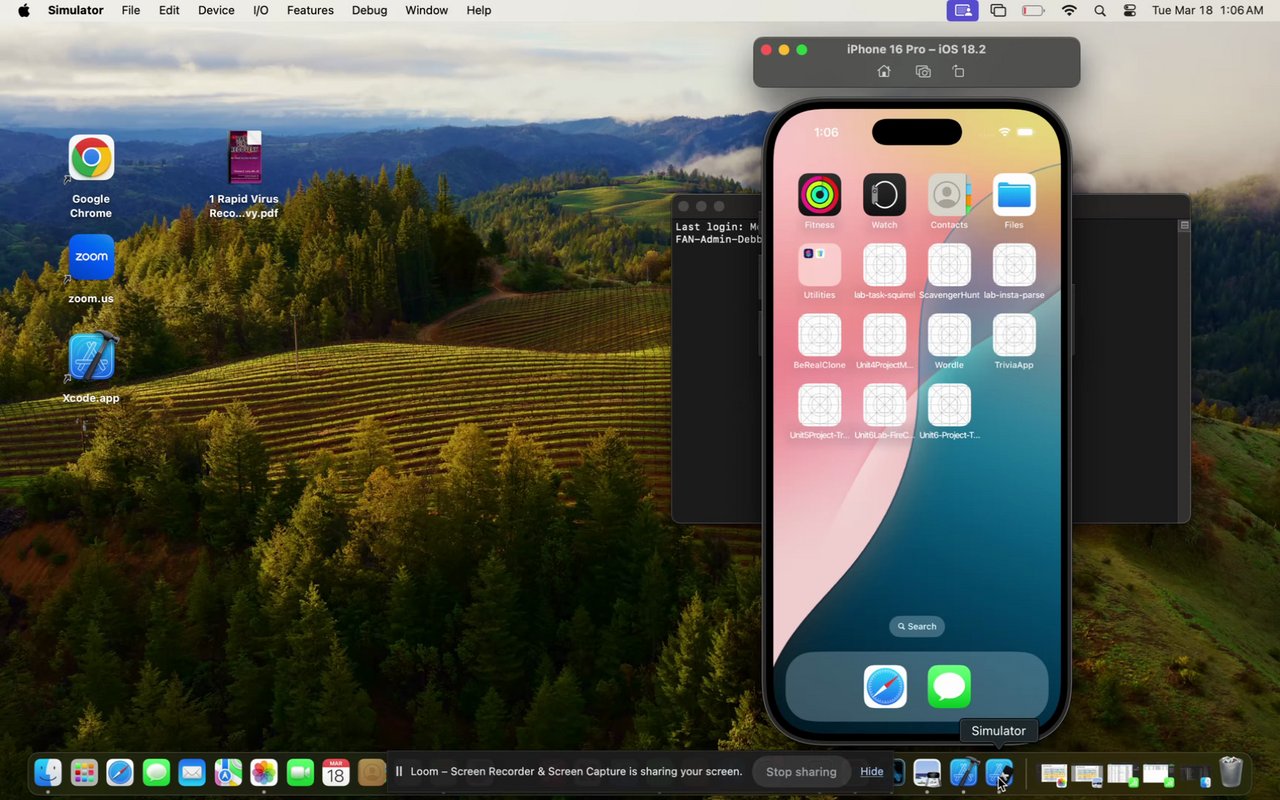Open the Trash in the Mac Dock
Viewport: 1280px width, 800px height.
tap(1231, 772)
